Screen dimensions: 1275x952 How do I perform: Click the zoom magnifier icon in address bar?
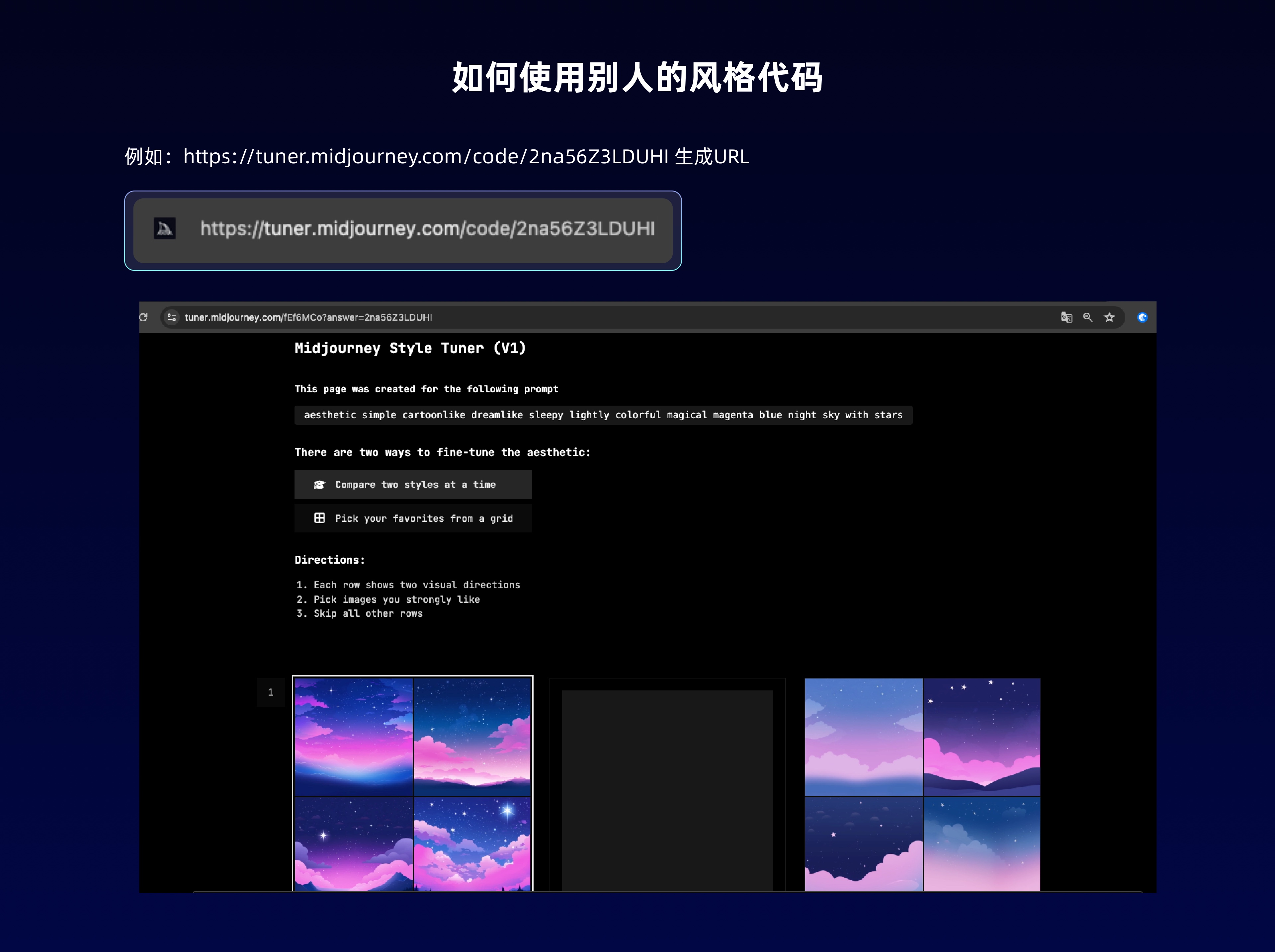1088,317
